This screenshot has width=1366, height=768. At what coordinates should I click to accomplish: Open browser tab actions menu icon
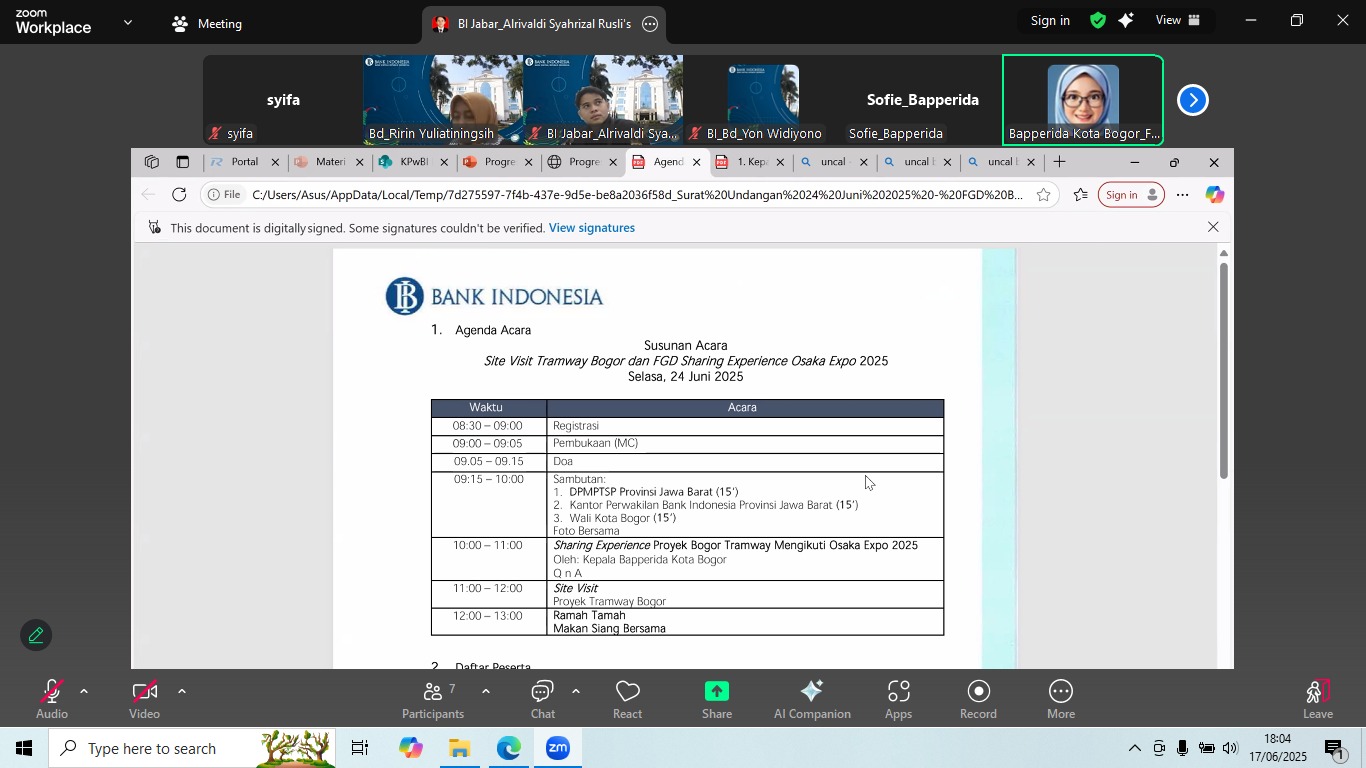182,162
